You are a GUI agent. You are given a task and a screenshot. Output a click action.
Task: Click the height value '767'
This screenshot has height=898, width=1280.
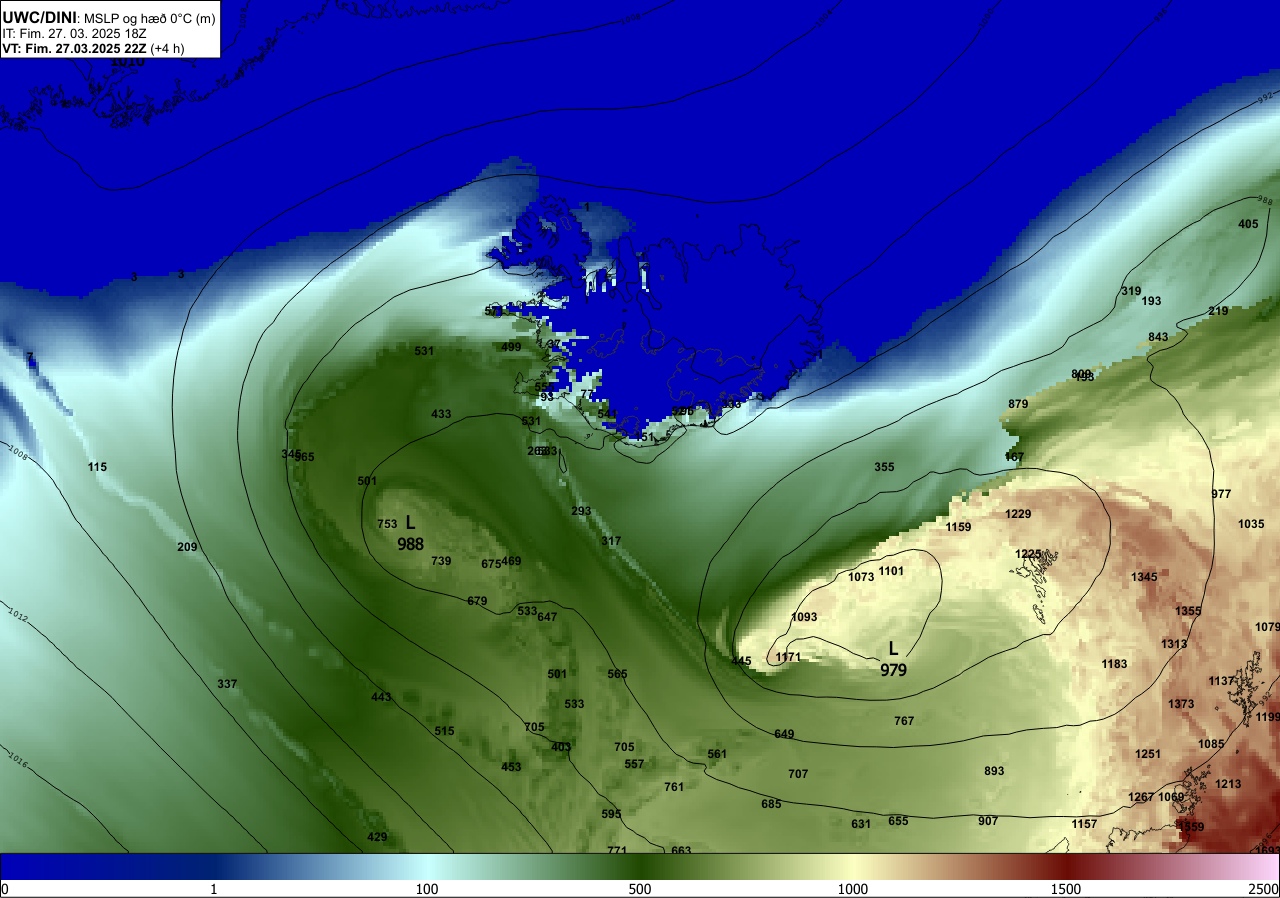pos(904,721)
